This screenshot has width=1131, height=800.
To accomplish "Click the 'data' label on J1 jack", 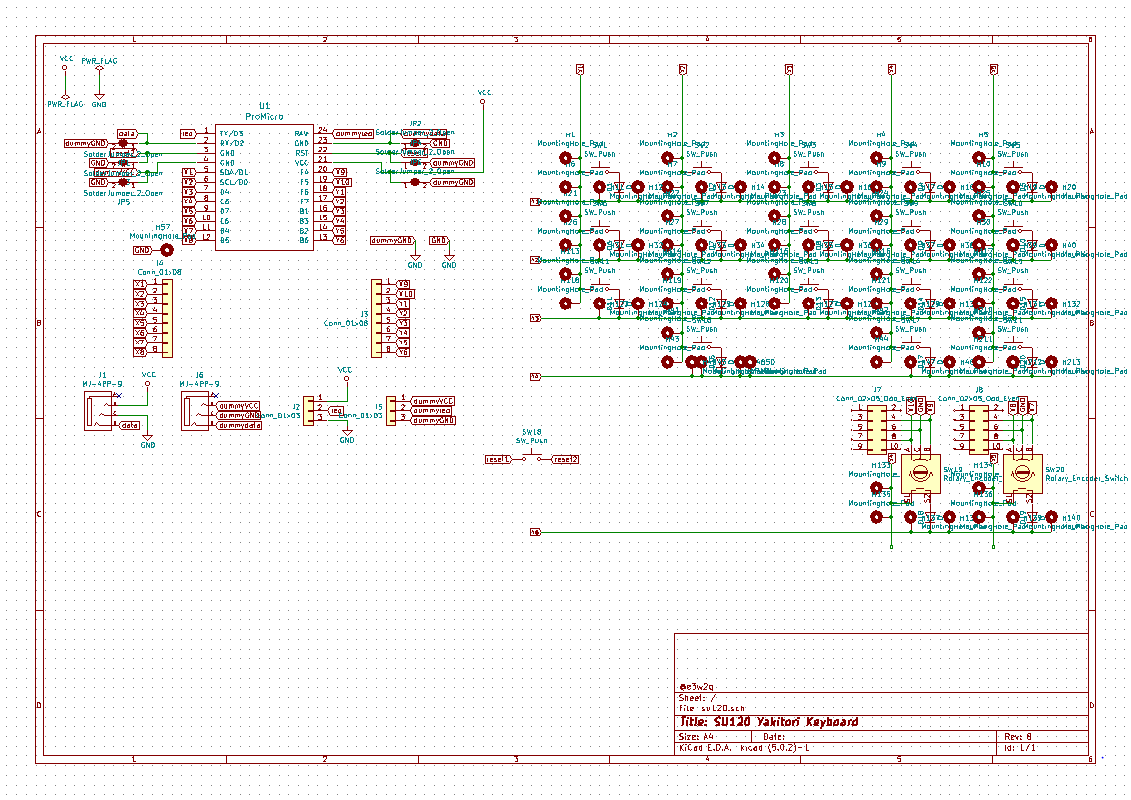I will coord(129,426).
